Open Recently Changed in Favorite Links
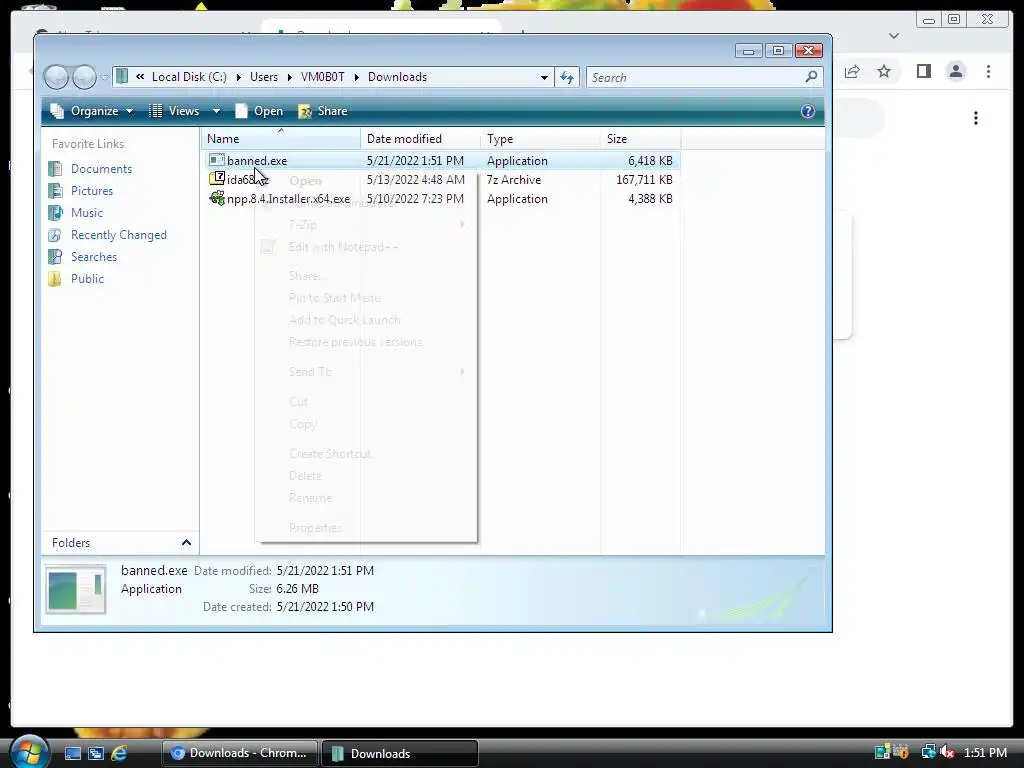The image size is (1024, 768). coord(119,235)
